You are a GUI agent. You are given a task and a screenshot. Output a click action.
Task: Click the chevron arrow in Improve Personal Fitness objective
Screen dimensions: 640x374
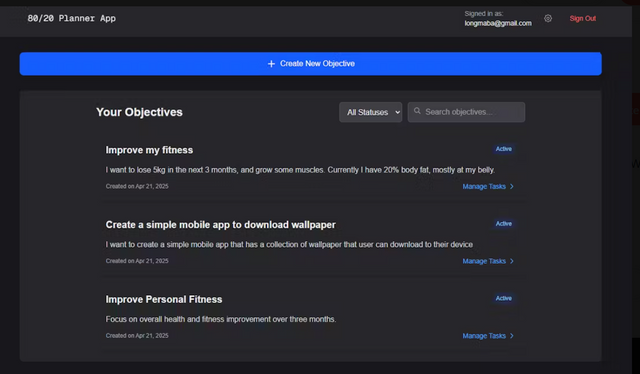click(512, 336)
